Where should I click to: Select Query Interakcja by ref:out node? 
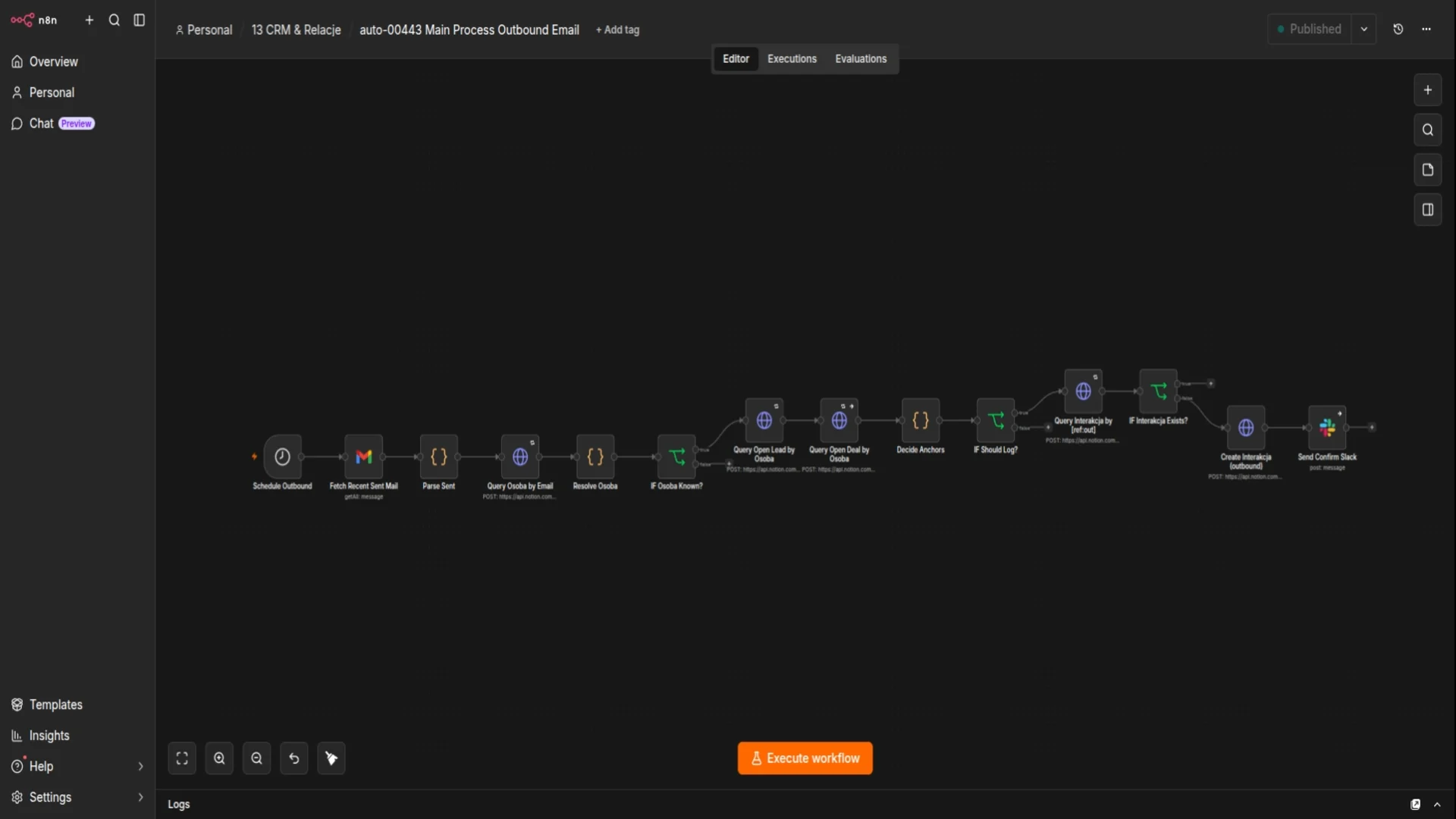pos(1083,391)
